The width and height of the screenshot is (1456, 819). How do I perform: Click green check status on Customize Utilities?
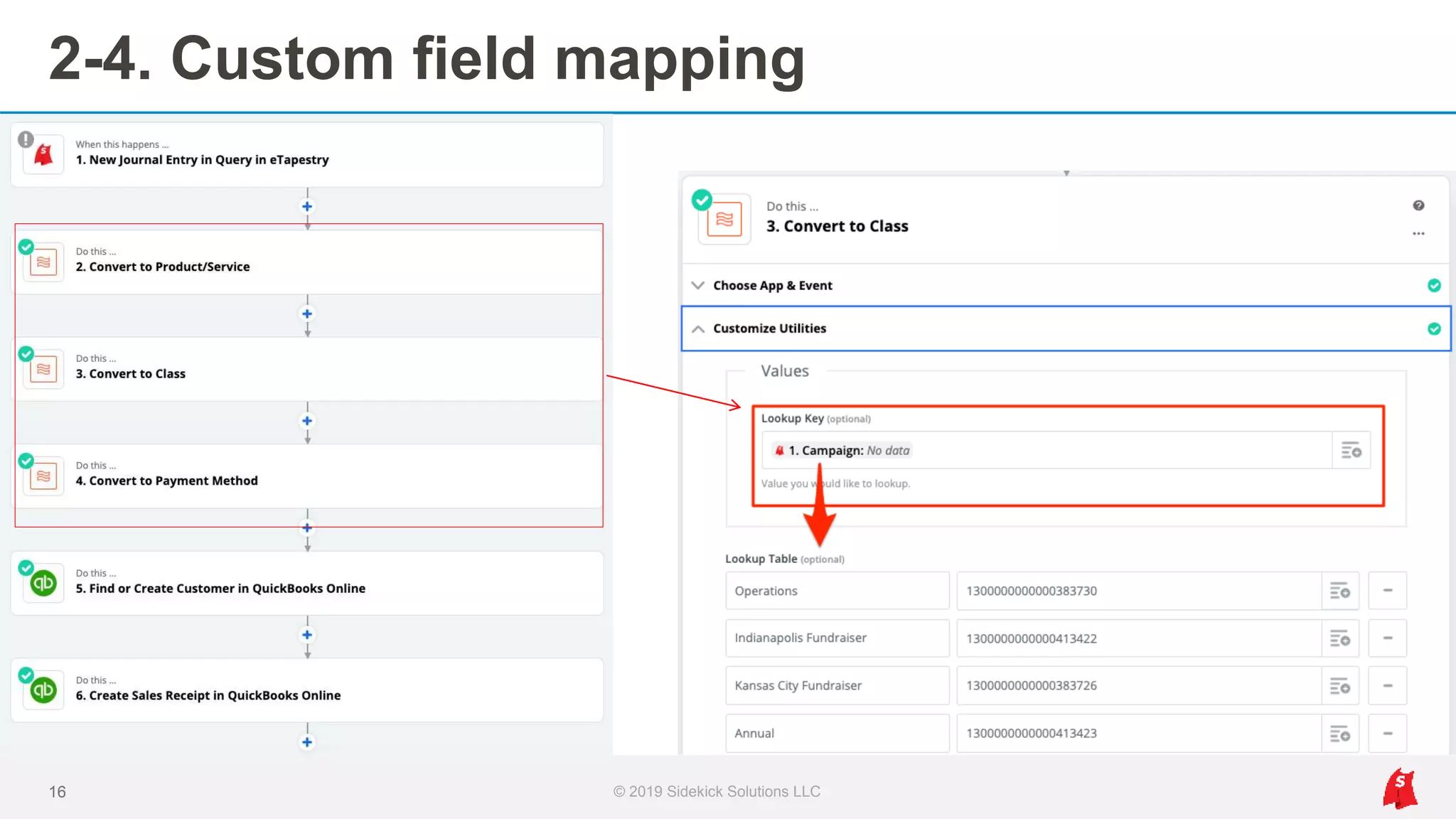pyautogui.click(x=1434, y=328)
